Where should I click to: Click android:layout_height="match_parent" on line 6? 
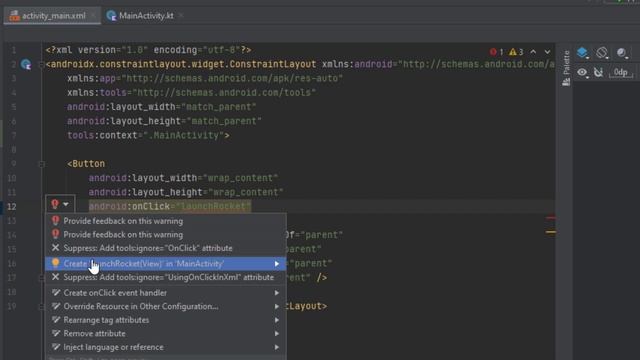point(164,121)
